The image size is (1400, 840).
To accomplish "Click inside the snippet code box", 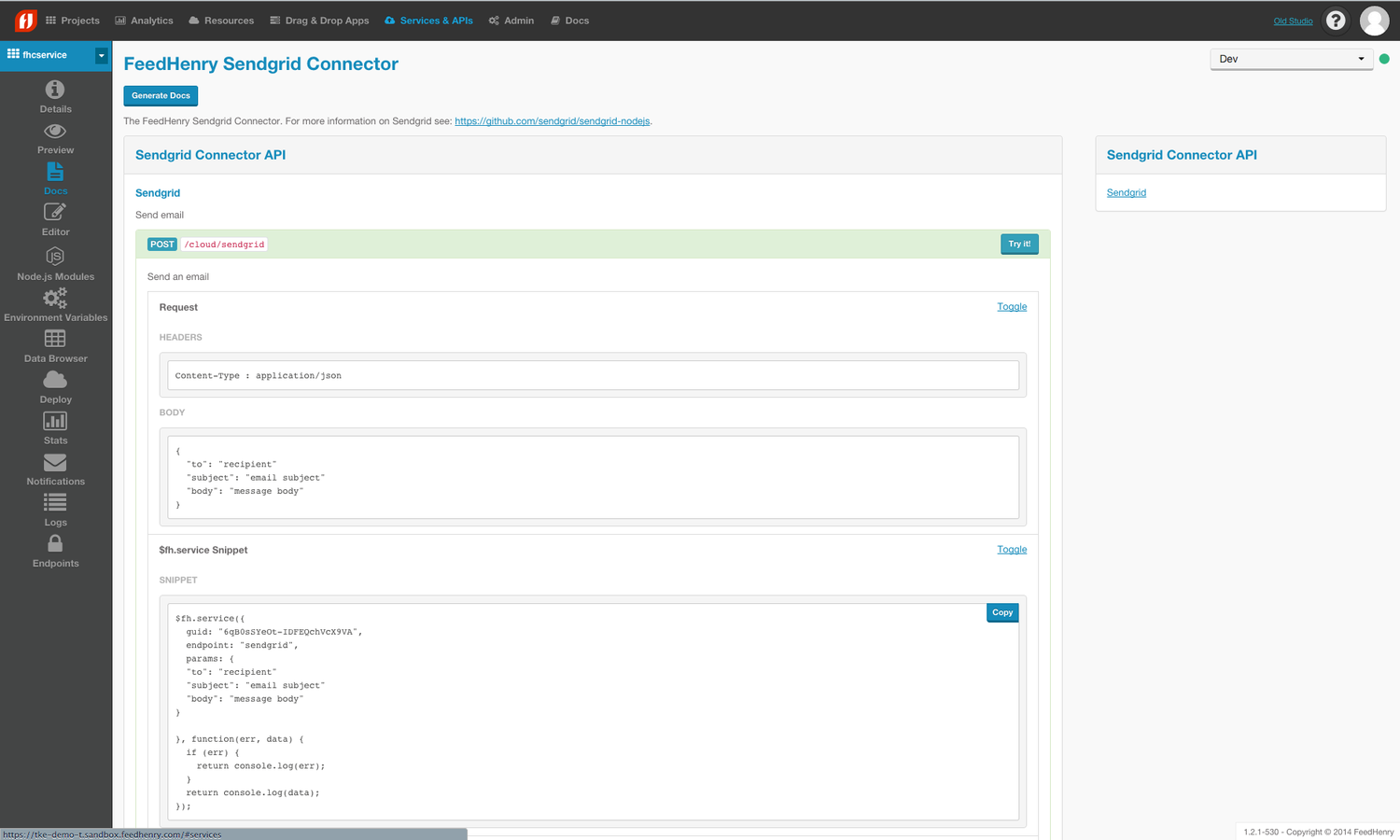I will coord(593,711).
